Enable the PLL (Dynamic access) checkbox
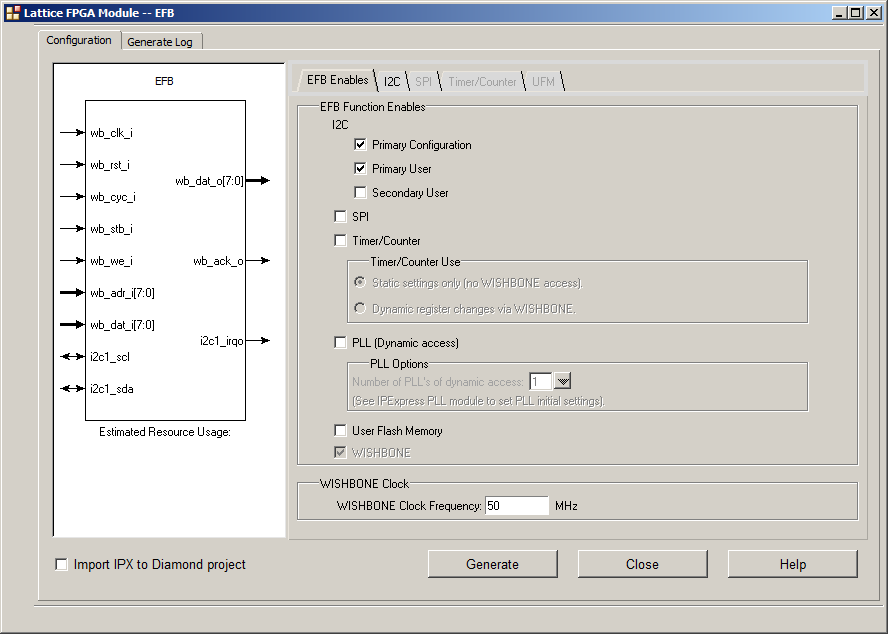Image resolution: width=888 pixels, height=634 pixels. [340, 342]
